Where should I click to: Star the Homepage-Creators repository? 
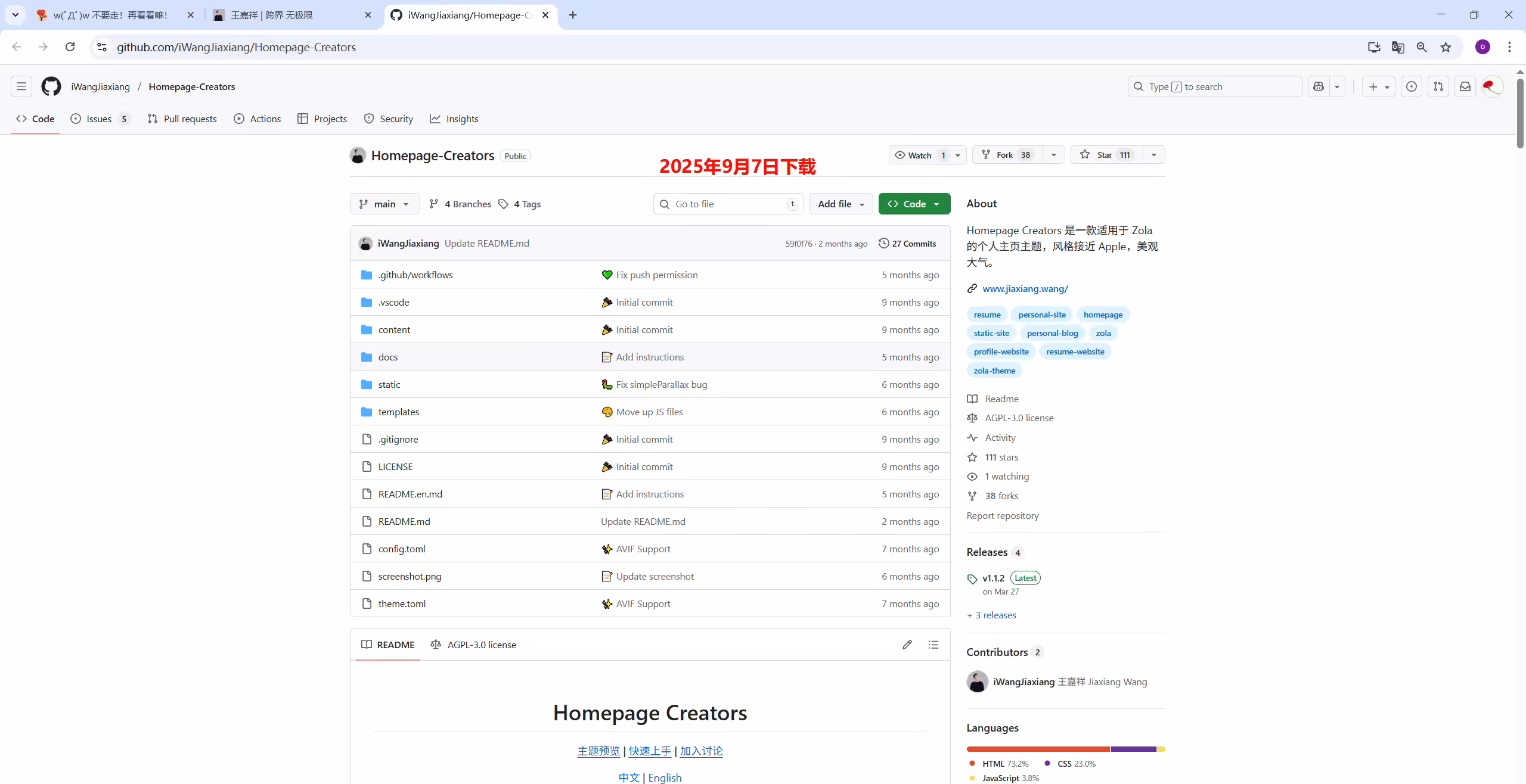1107,155
